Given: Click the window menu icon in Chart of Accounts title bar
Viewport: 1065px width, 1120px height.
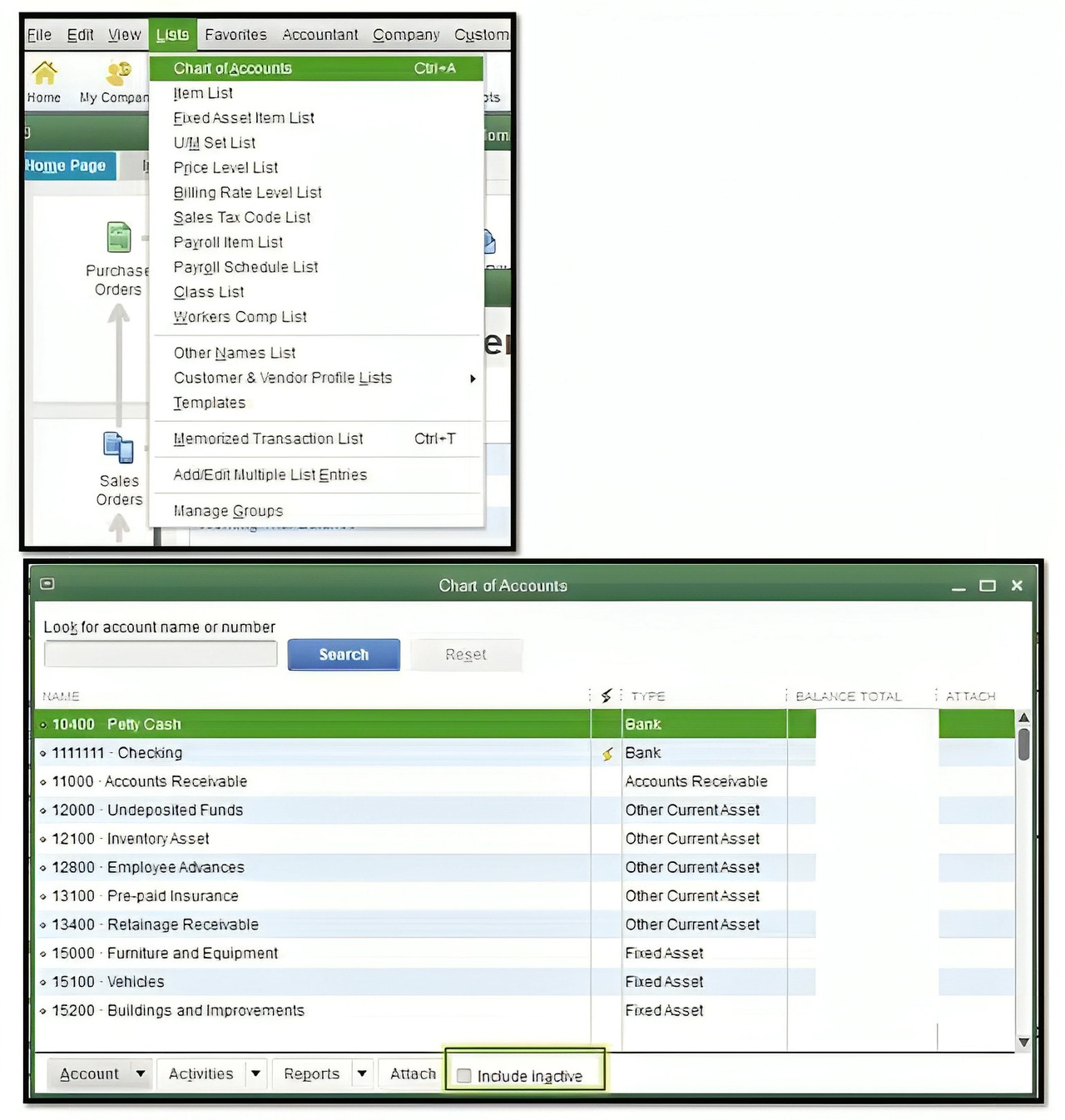Looking at the screenshot, I should [47, 584].
